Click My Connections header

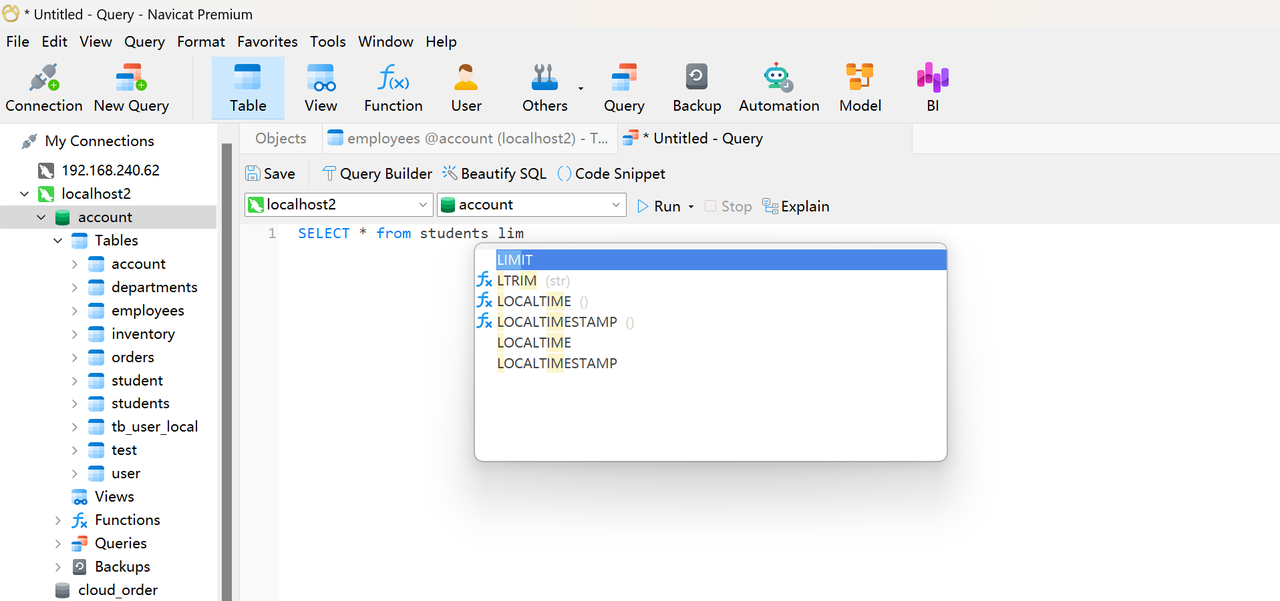click(99, 141)
